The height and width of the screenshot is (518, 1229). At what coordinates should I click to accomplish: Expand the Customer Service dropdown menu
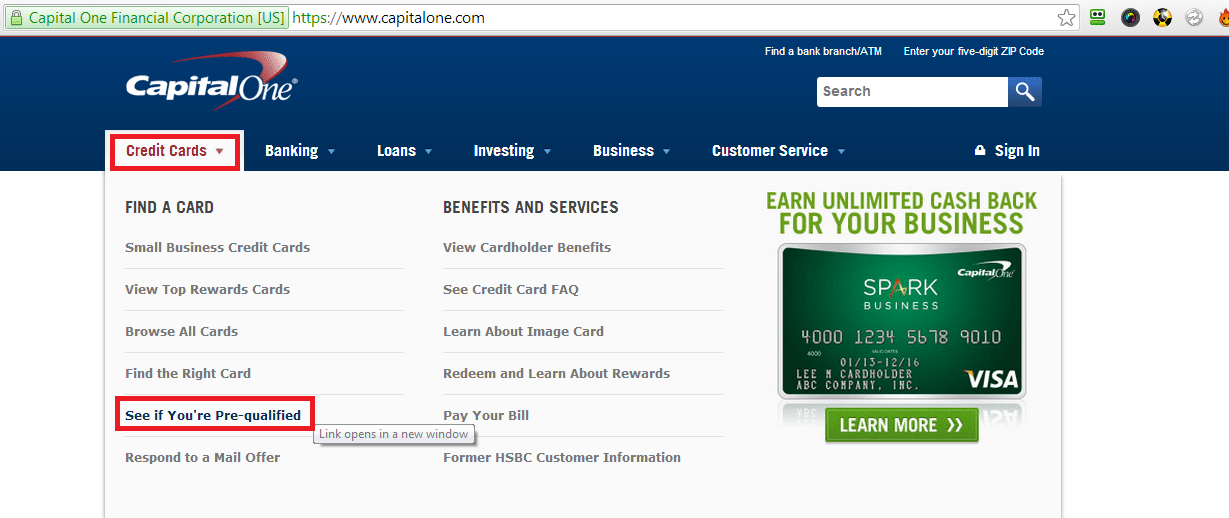[779, 151]
